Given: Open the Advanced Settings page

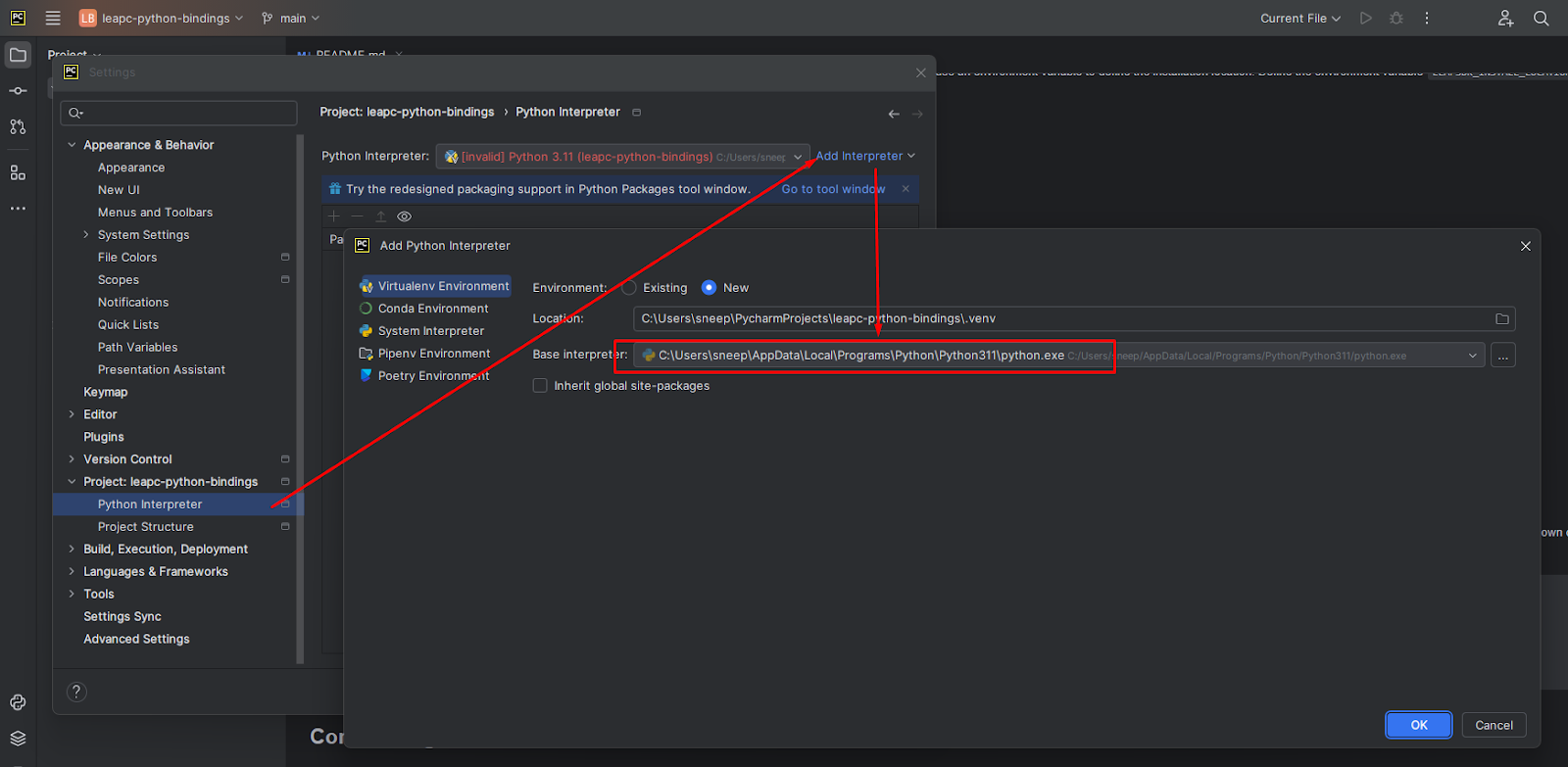Looking at the screenshot, I should (137, 640).
